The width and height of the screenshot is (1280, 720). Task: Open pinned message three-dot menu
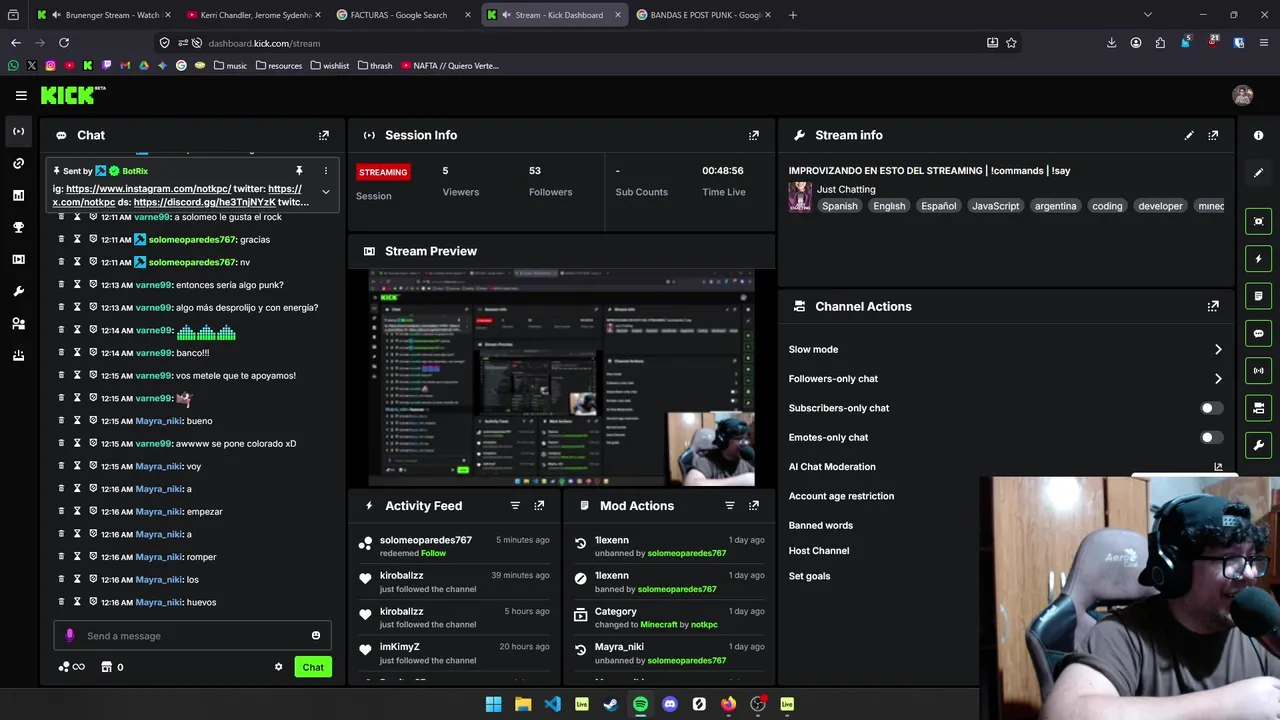click(325, 171)
